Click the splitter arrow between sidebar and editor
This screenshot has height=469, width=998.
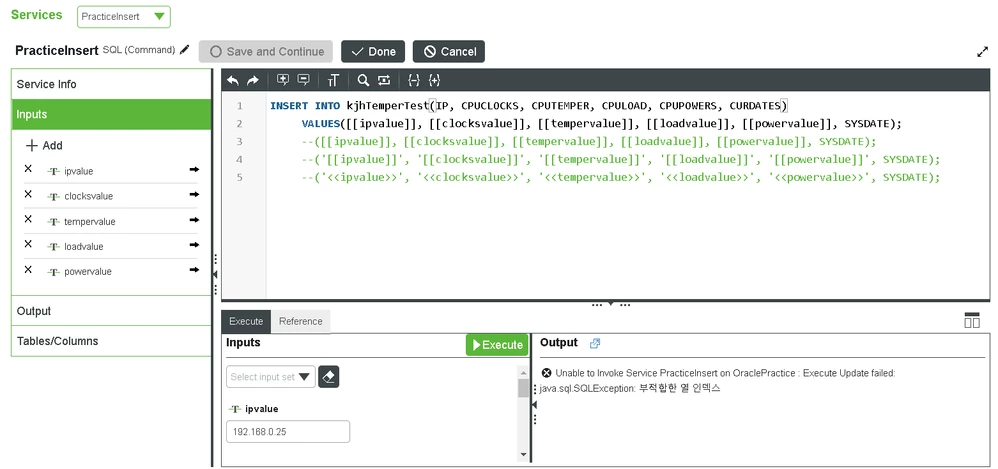click(215, 274)
